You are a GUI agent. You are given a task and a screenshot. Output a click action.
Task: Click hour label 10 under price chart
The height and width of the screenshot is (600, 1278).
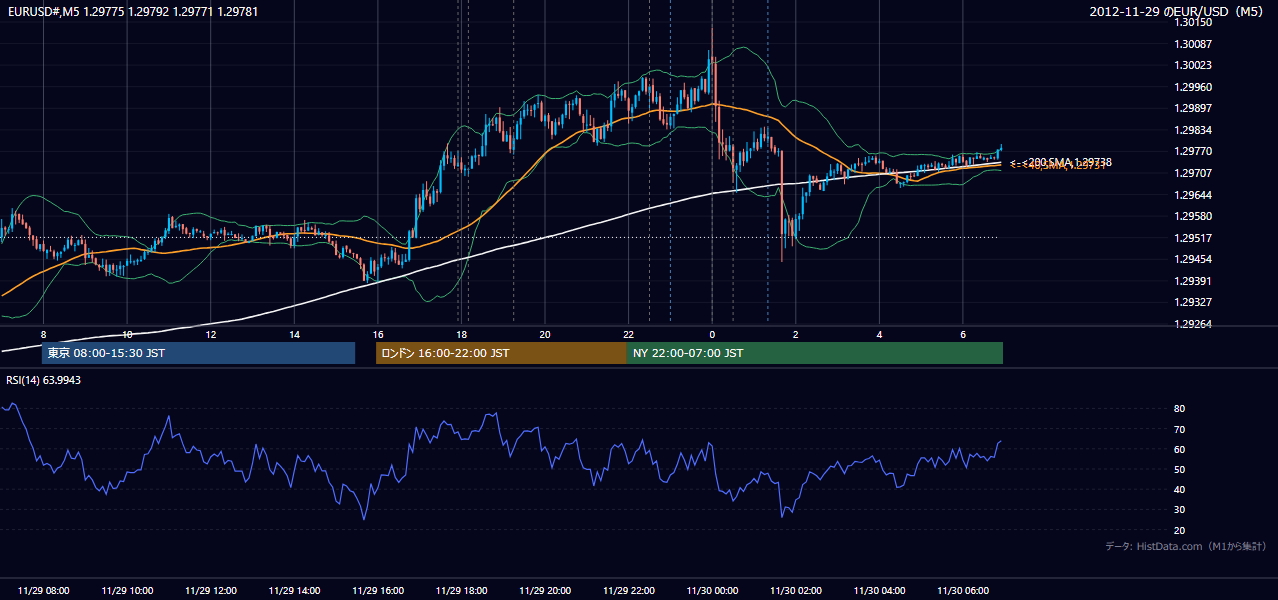click(x=127, y=334)
